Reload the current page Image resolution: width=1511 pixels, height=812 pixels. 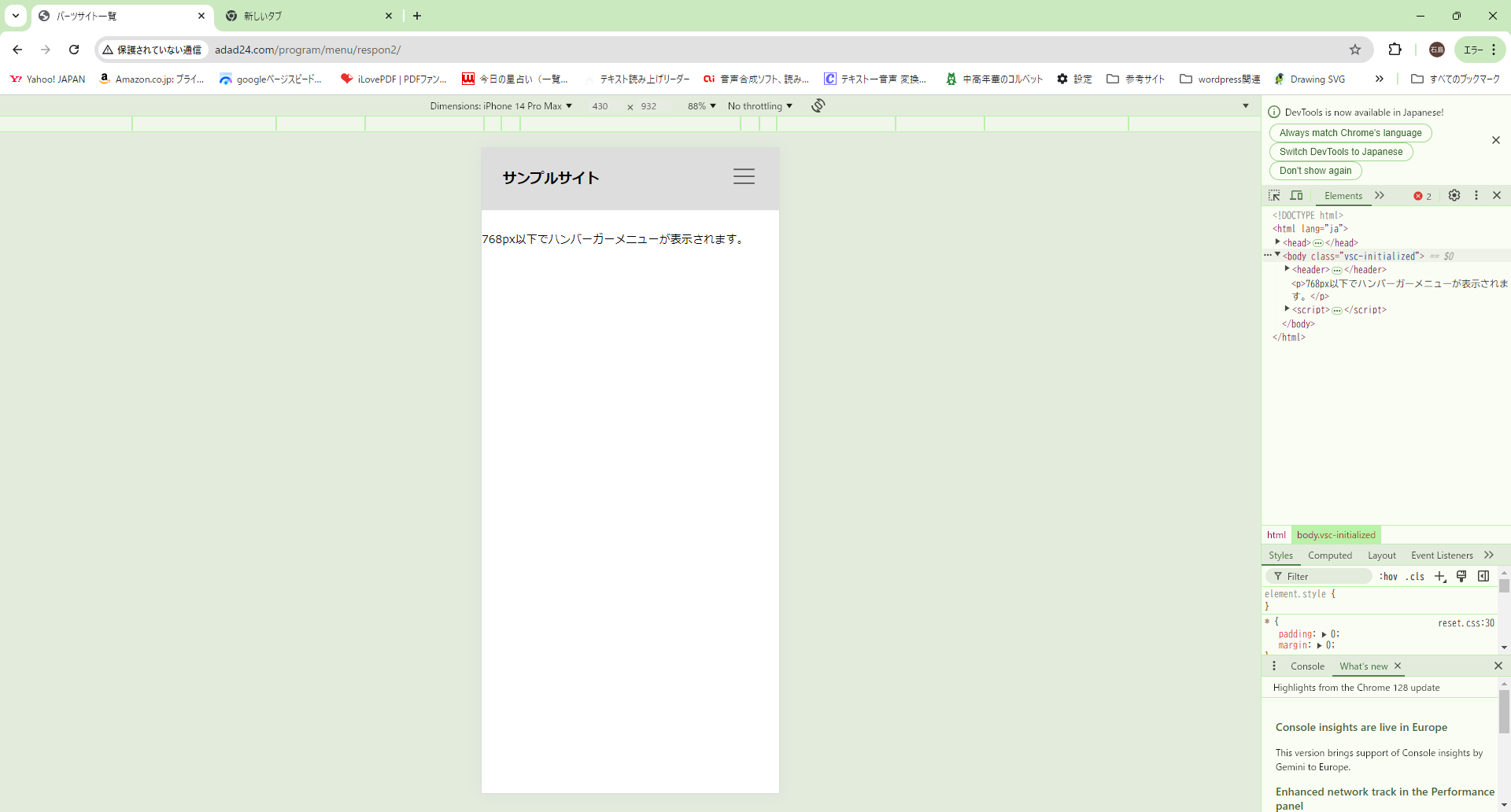[x=74, y=50]
